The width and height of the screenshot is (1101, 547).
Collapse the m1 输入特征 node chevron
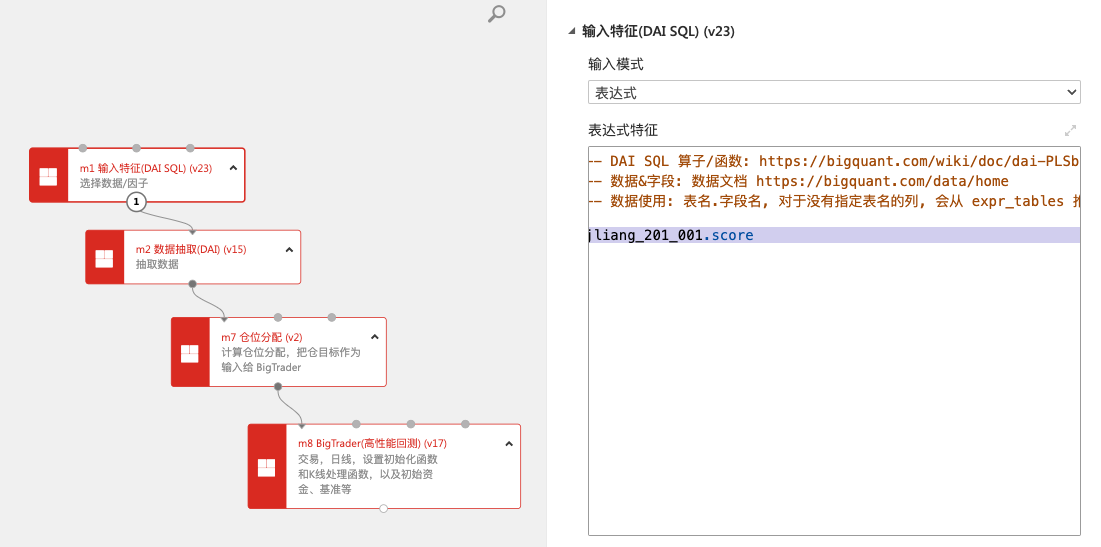tap(233, 168)
